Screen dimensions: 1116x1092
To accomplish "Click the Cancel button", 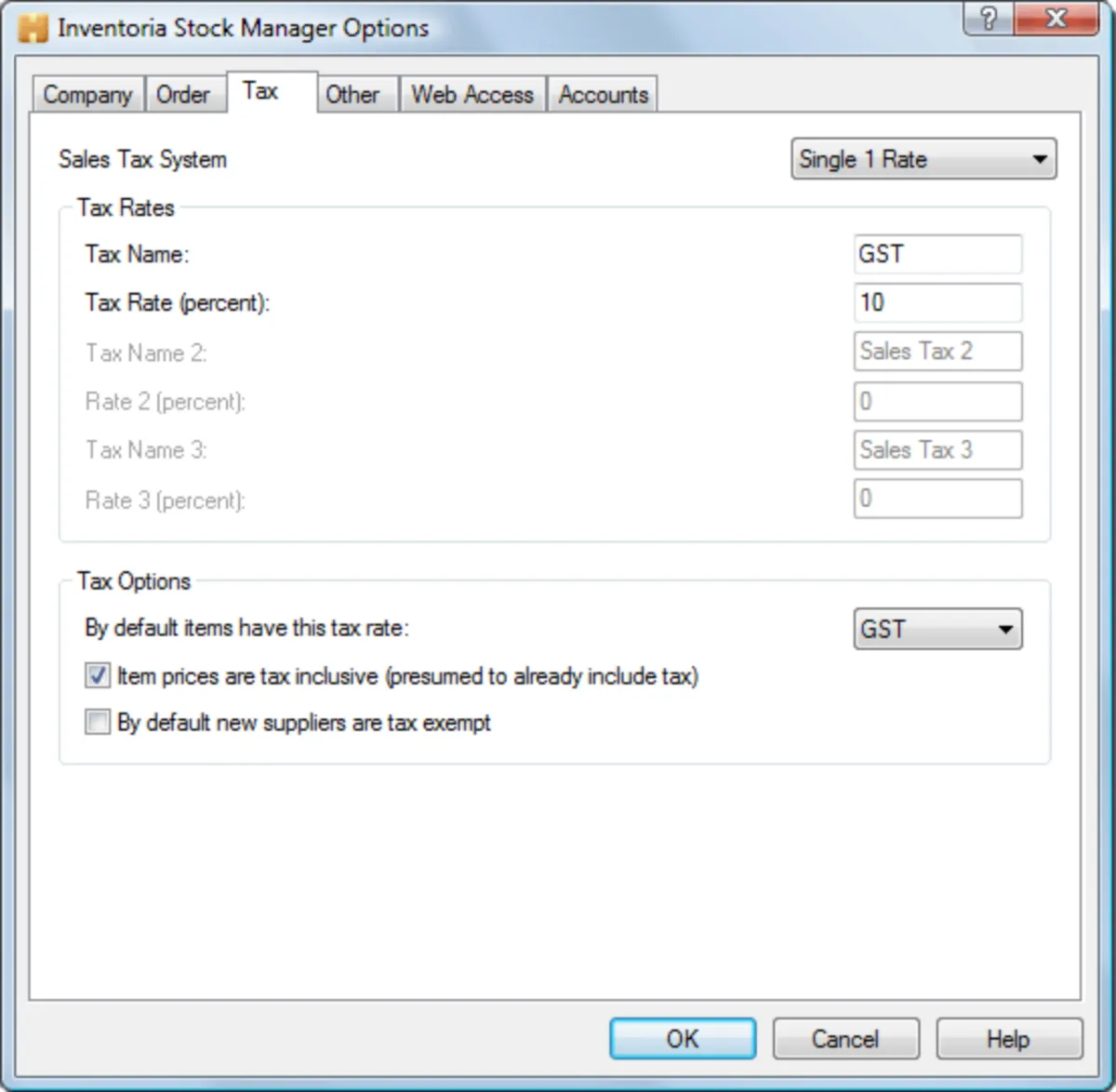I will click(x=845, y=1038).
